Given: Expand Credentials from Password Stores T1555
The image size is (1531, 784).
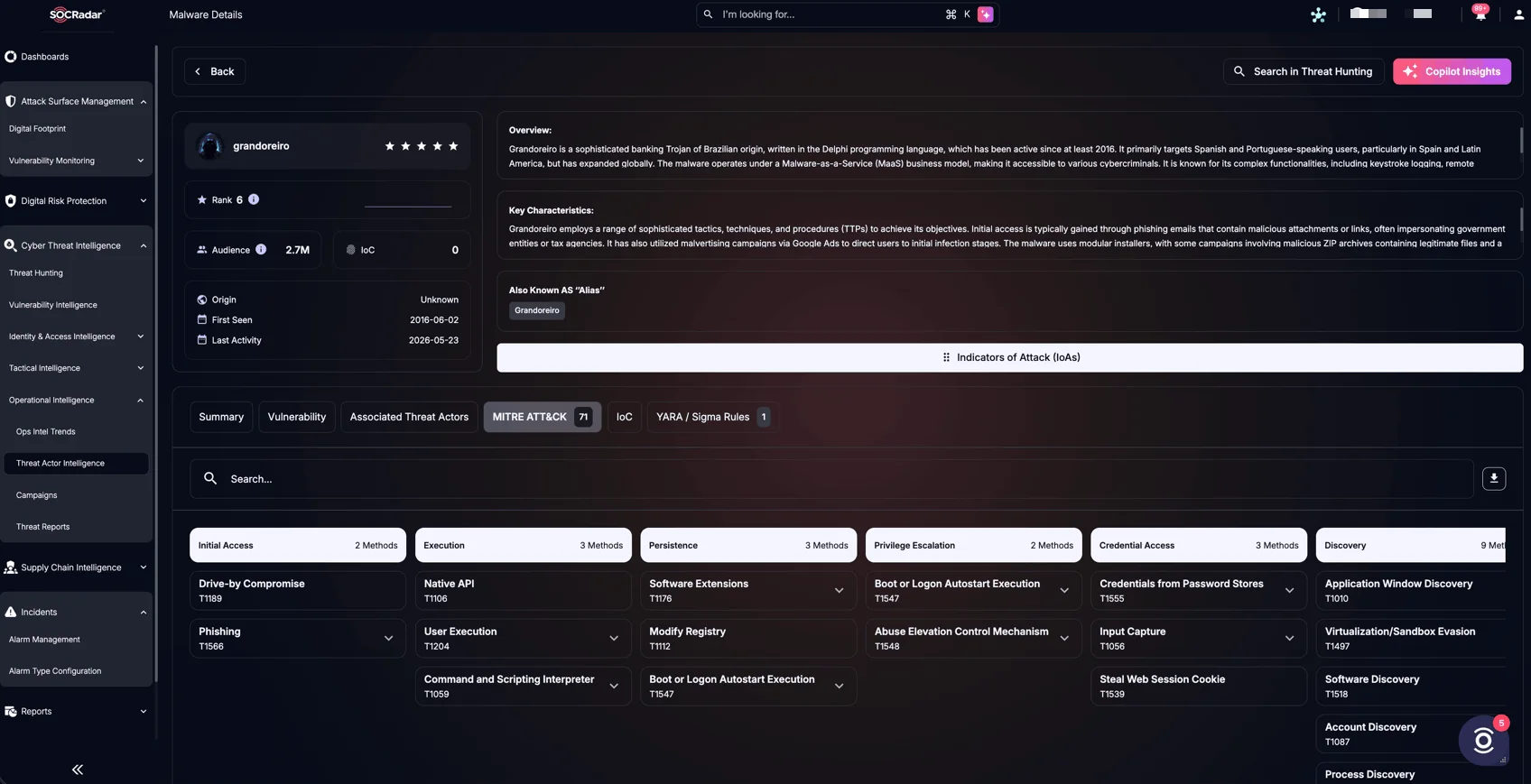Looking at the screenshot, I should (x=1289, y=591).
